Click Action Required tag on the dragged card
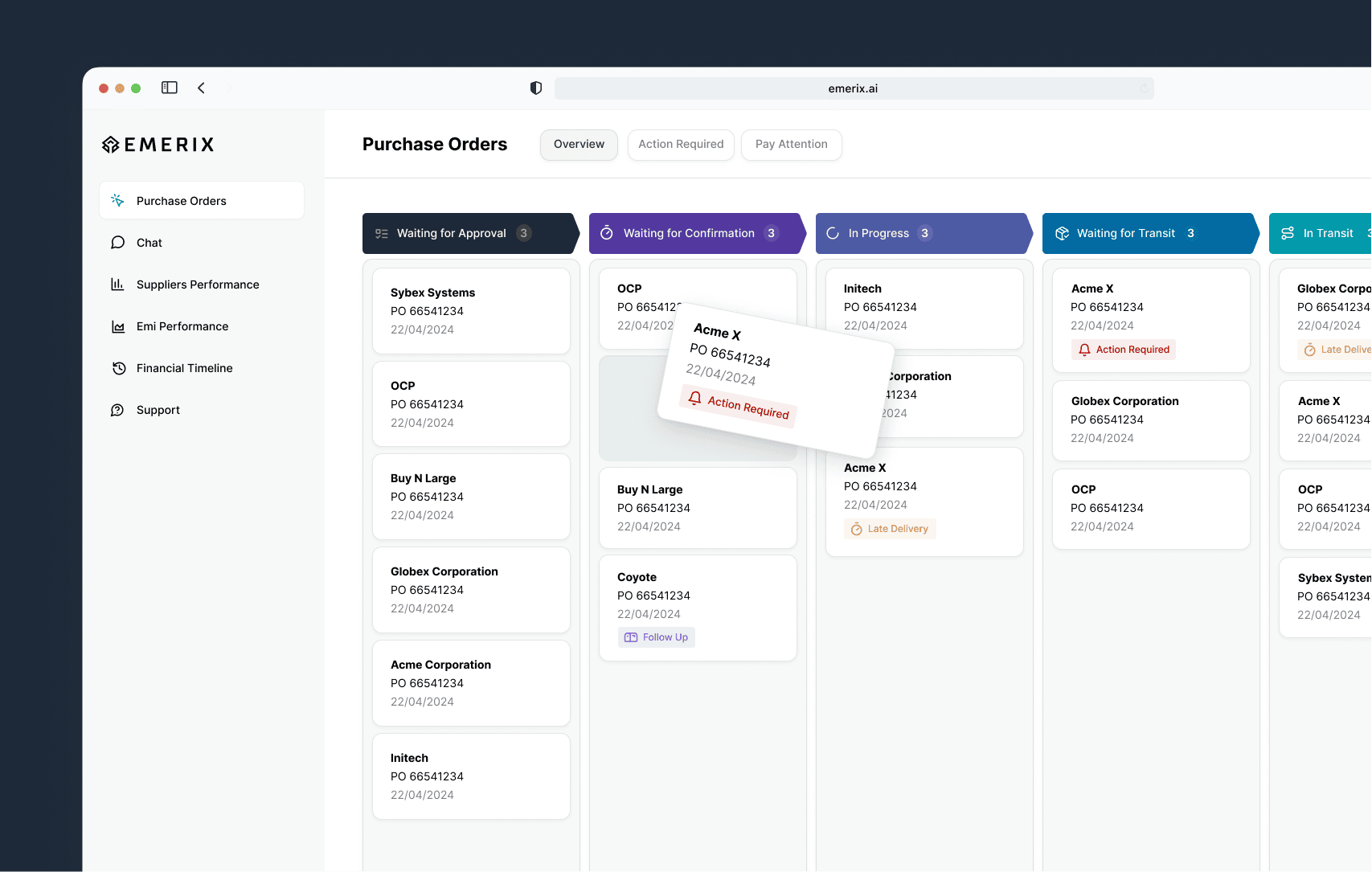 click(738, 407)
